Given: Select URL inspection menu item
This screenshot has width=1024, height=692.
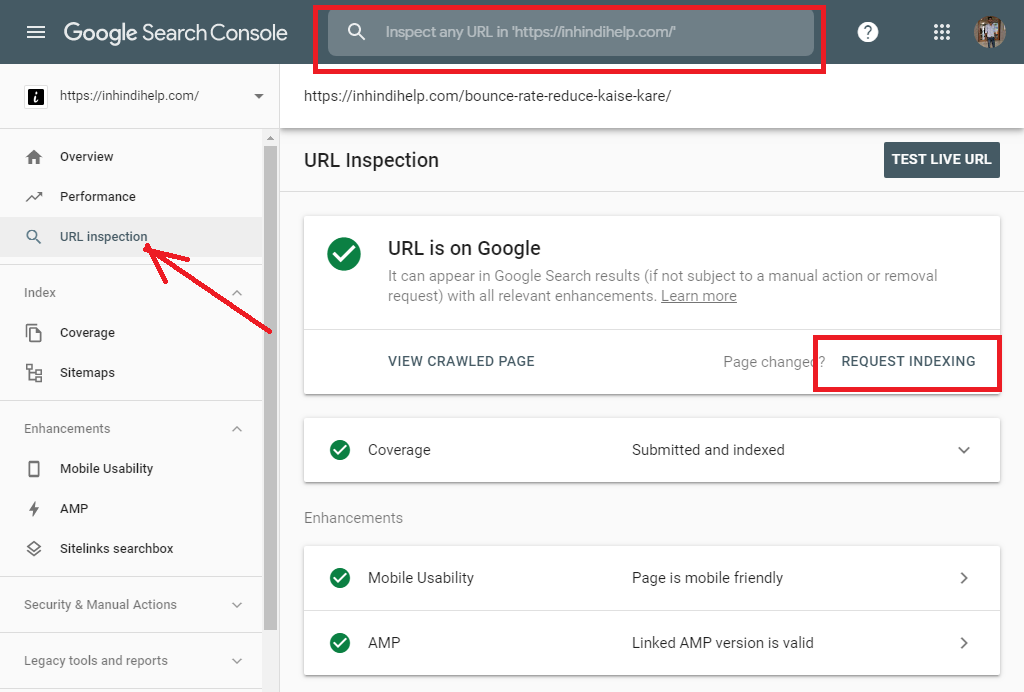Looking at the screenshot, I should (x=131, y=236).
